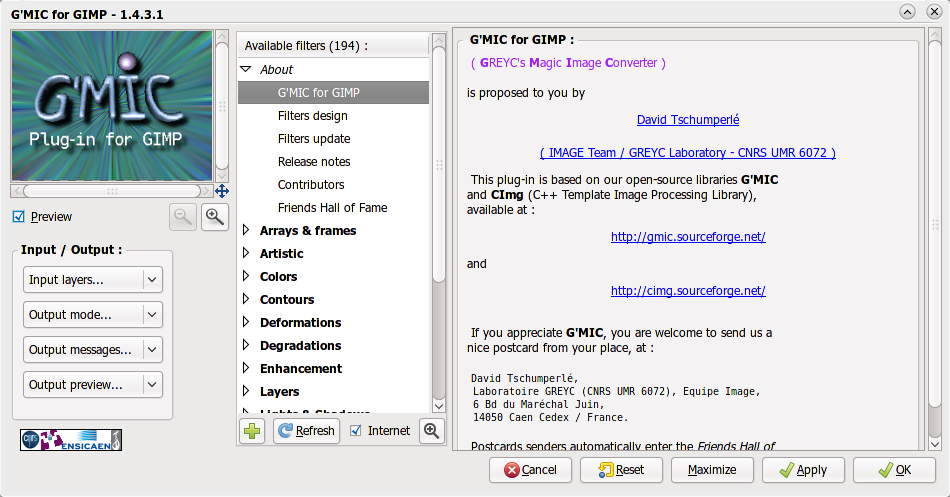Open cimg.sourceforge.net link
The height and width of the screenshot is (497, 950).
tap(688, 291)
